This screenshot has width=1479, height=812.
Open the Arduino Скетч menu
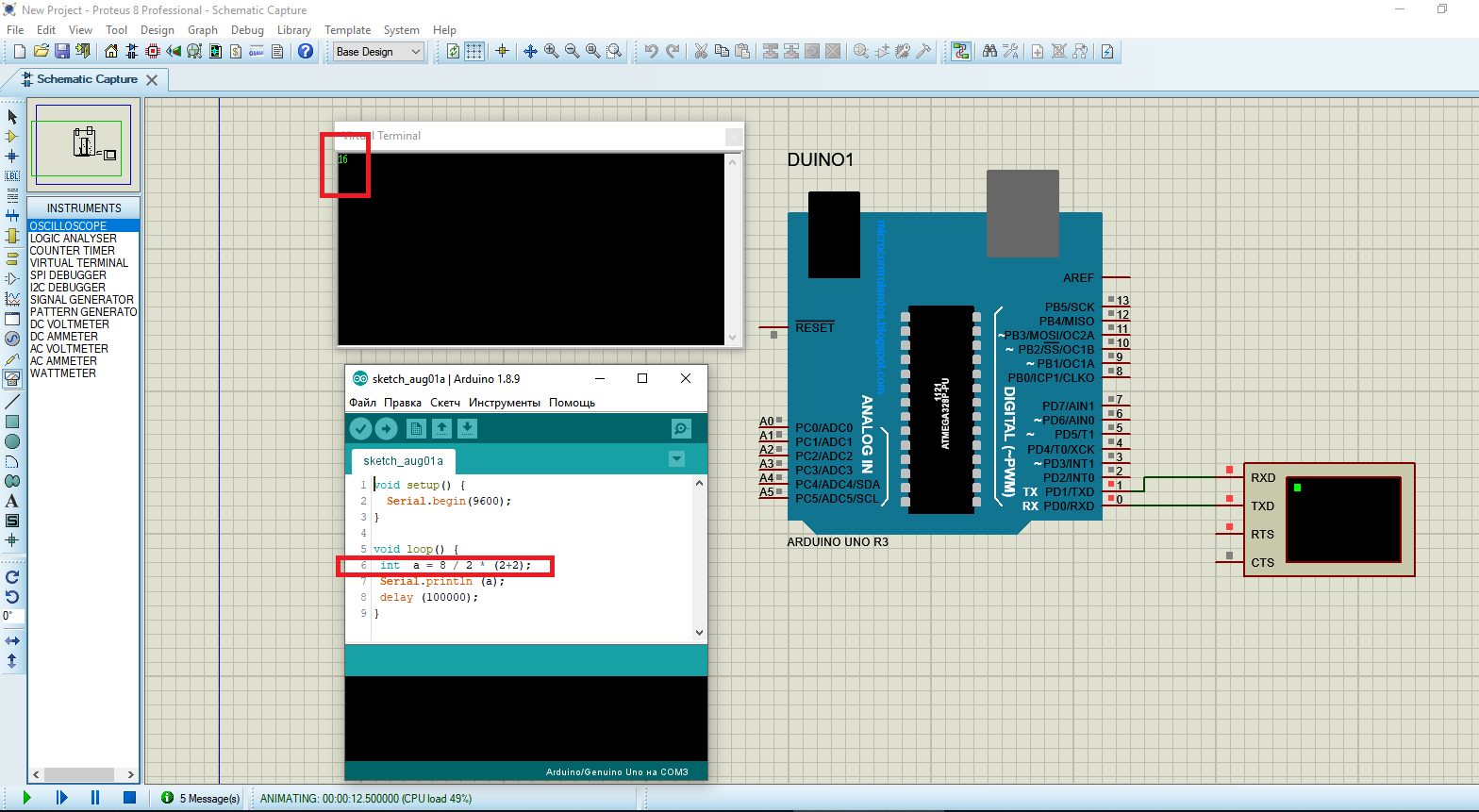coord(445,403)
